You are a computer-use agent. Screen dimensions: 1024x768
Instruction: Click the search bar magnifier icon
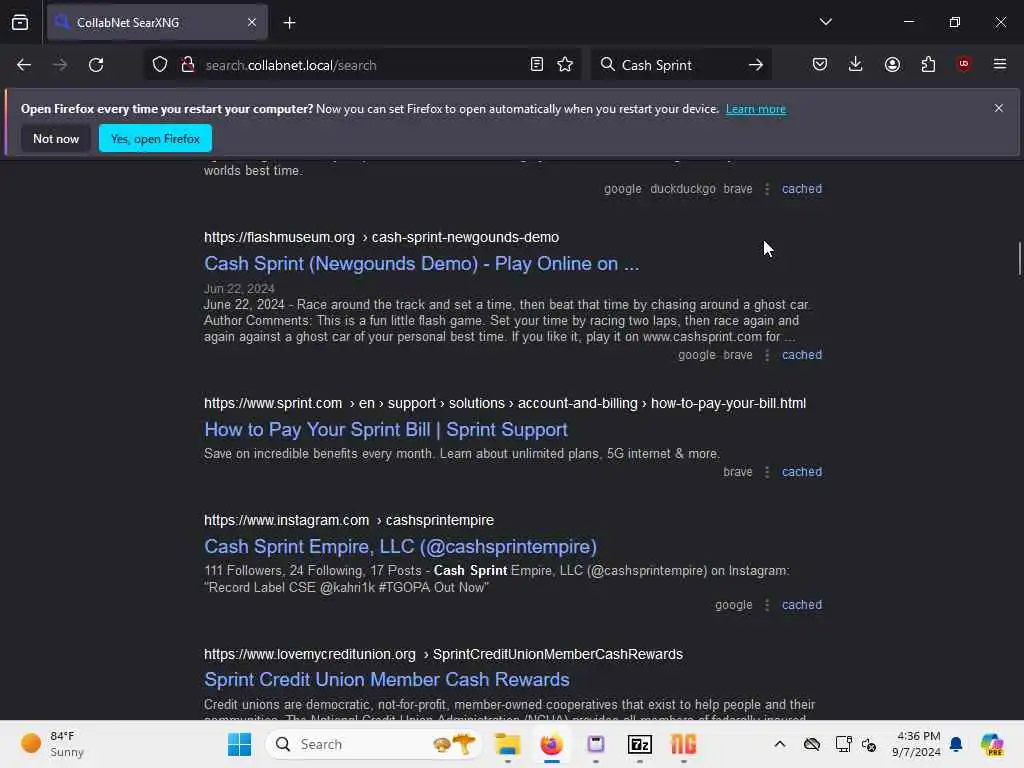607,65
